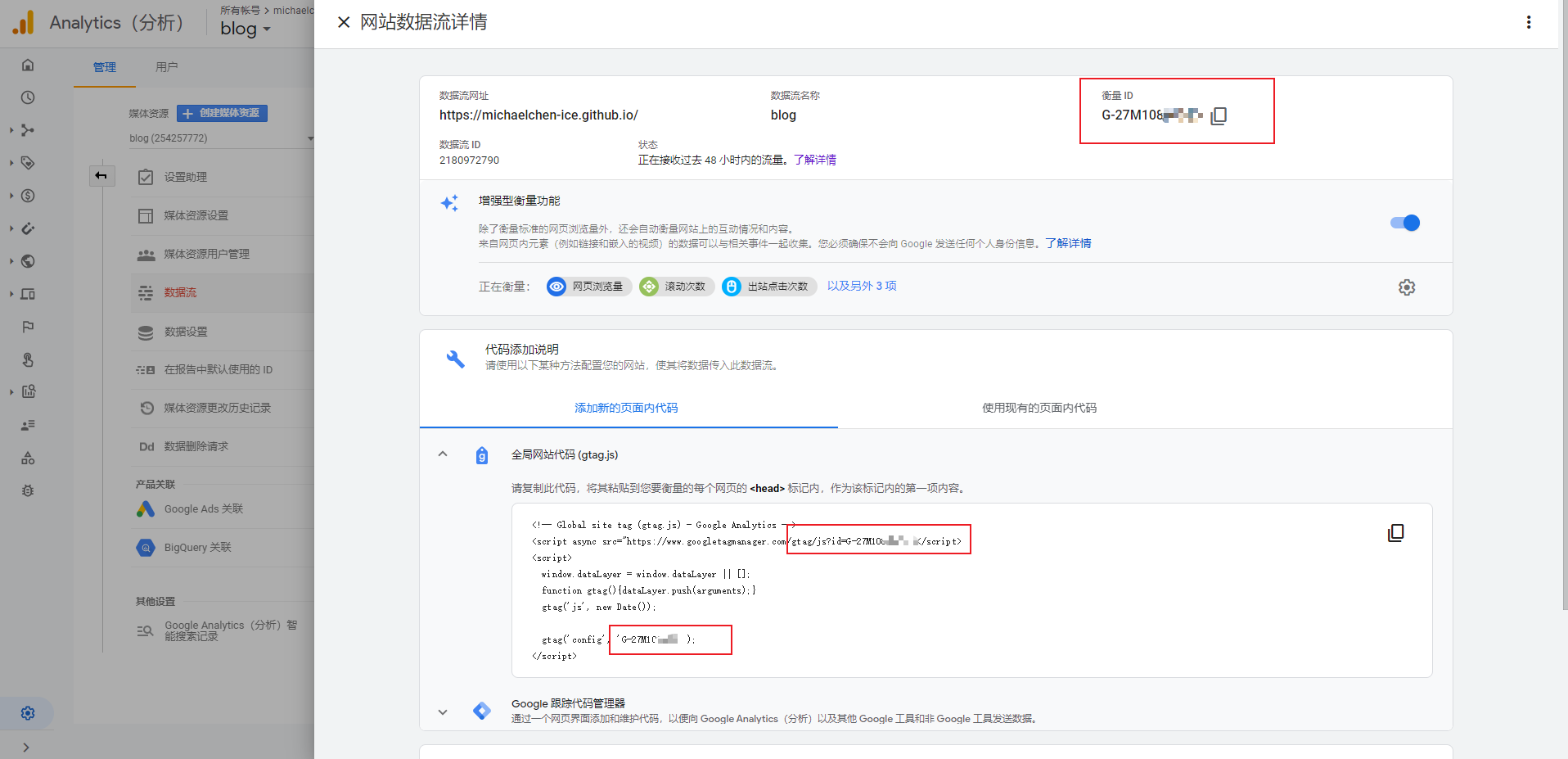Open the tag-shaped Engagement icon in the sidebar
Image resolution: width=1568 pixels, height=759 pixels.
(x=28, y=163)
